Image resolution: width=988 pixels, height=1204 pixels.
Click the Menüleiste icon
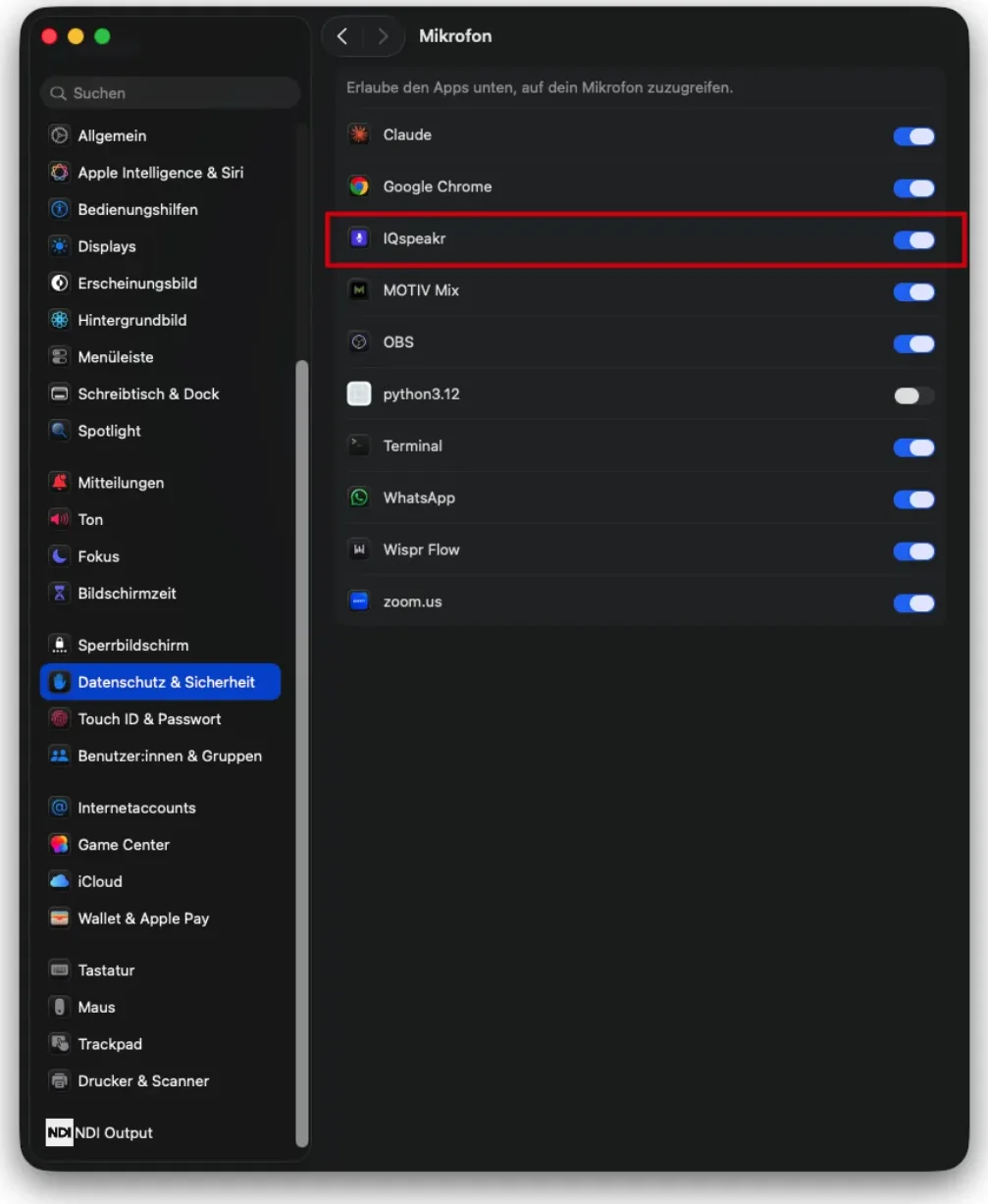pos(60,357)
